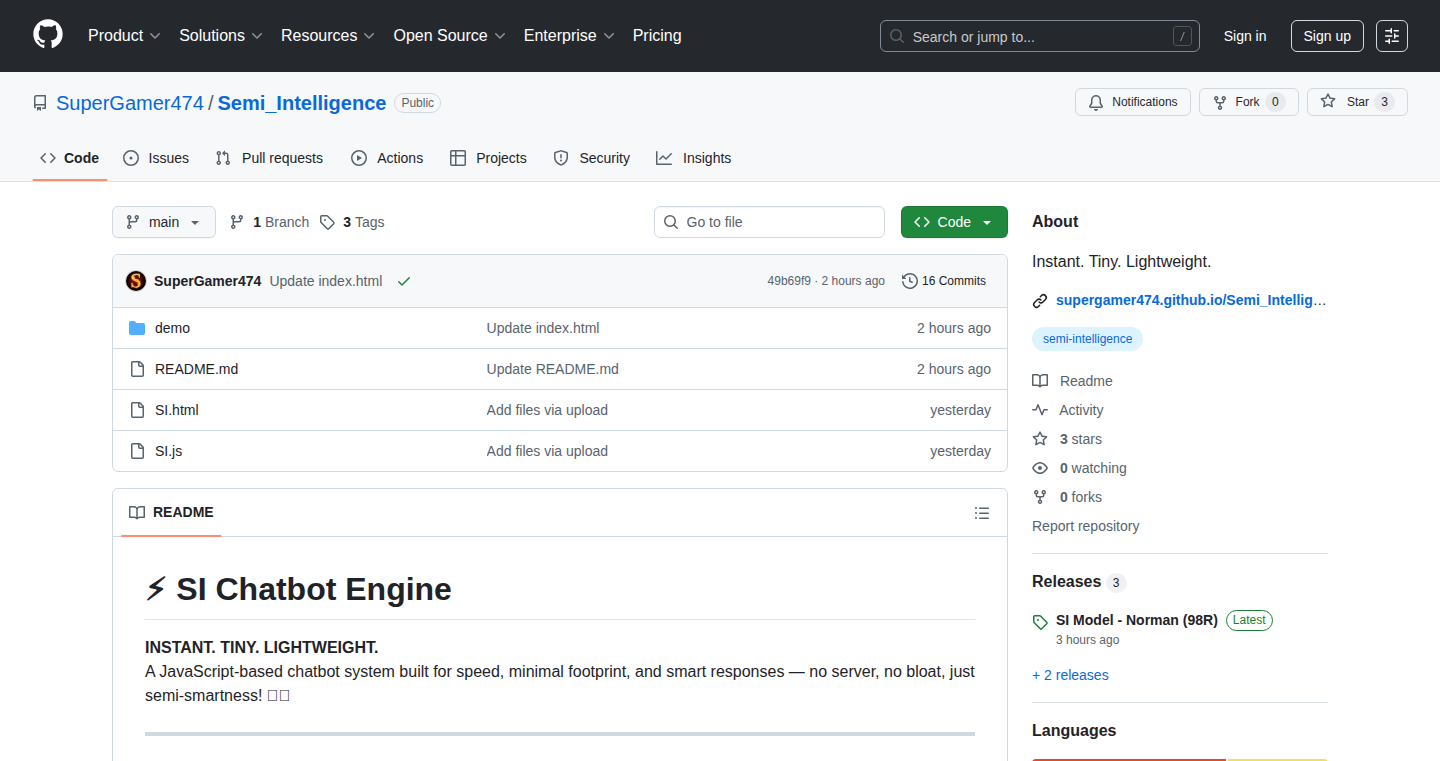Click the Releases heading link
Image resolution: width=1440 pixels, height=761 pixels.
[1066, 582]
